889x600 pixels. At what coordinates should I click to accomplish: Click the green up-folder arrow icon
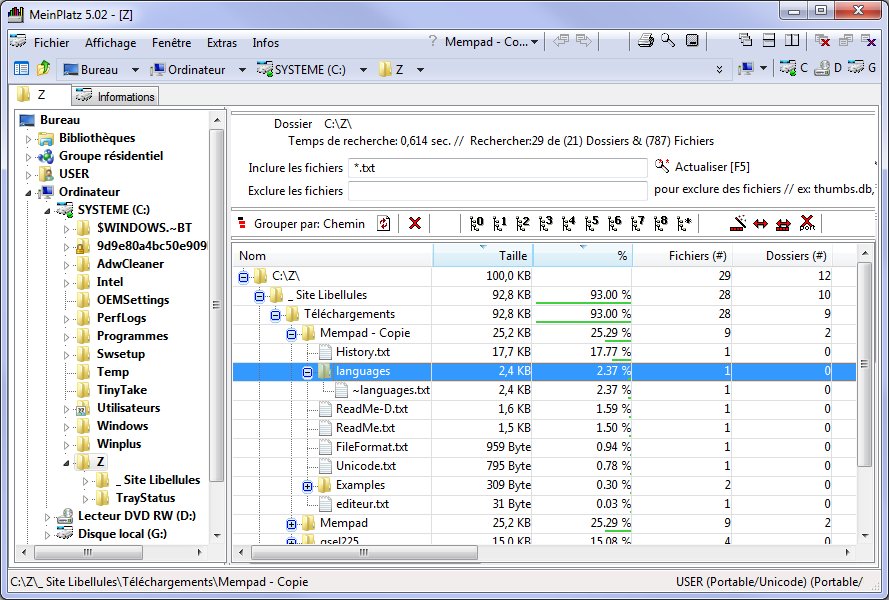tap(44, 69)
